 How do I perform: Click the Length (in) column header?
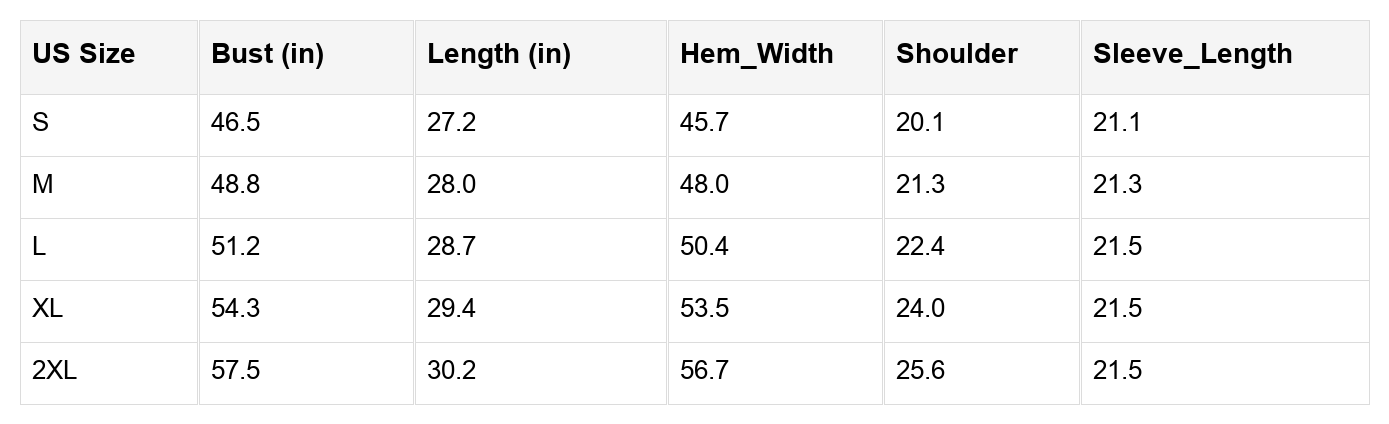(x=498, y=54)
